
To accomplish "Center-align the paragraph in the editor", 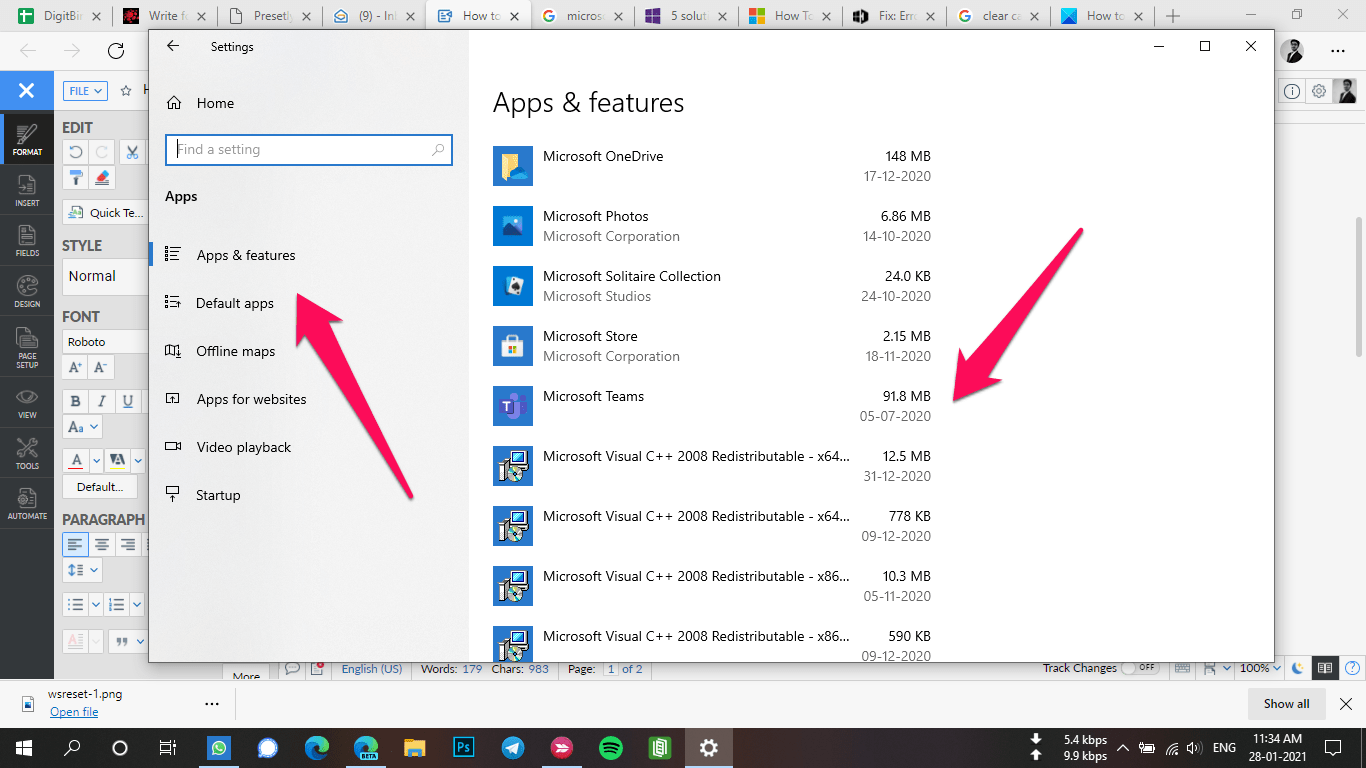I will 101,544.
